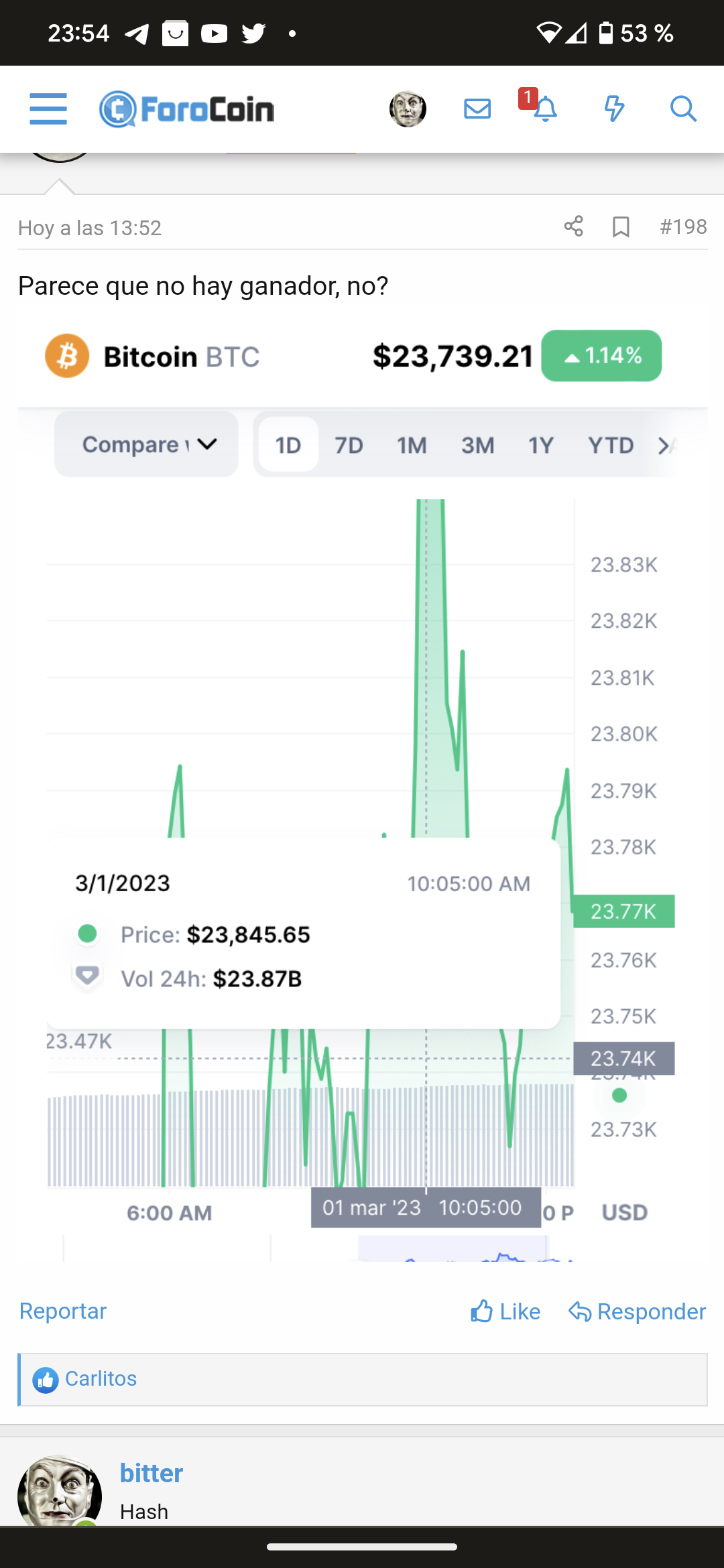Open the bitter username profile link
Image resolution: width=724 pixels, height=1568 pixels.
click(152, 1474)
